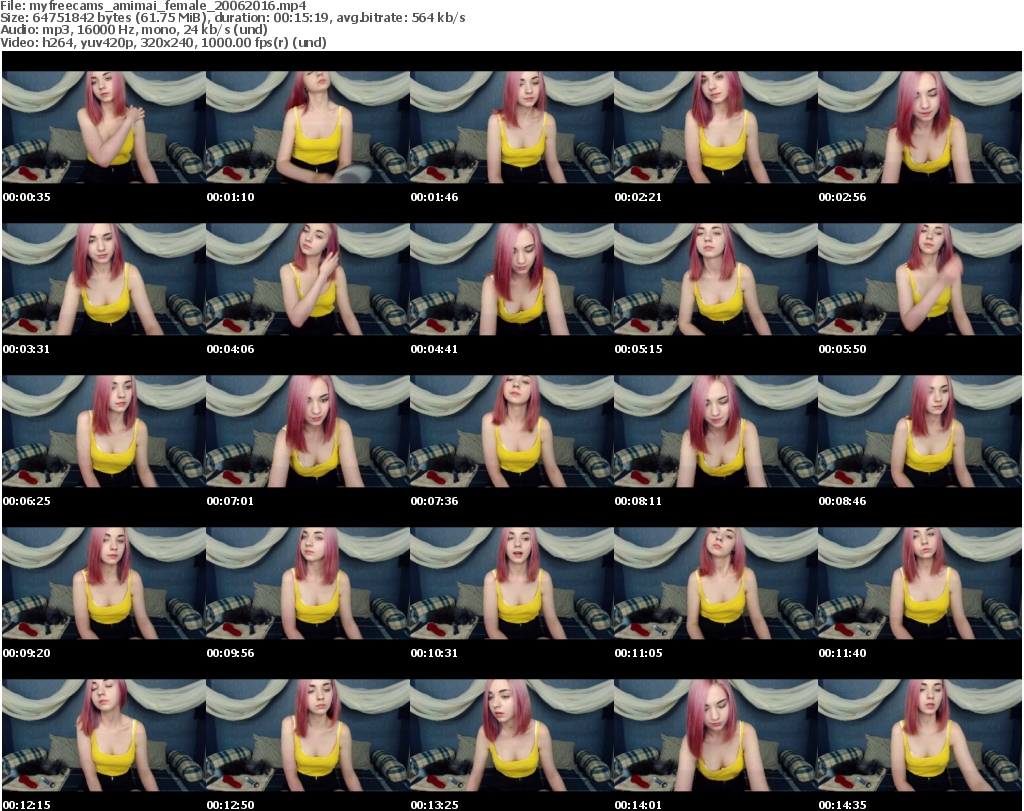This screenshot has width=1024, height=811.
Task: Select the thumbnail at timestamp 00:01:10
Action: (x=308, y=127)
